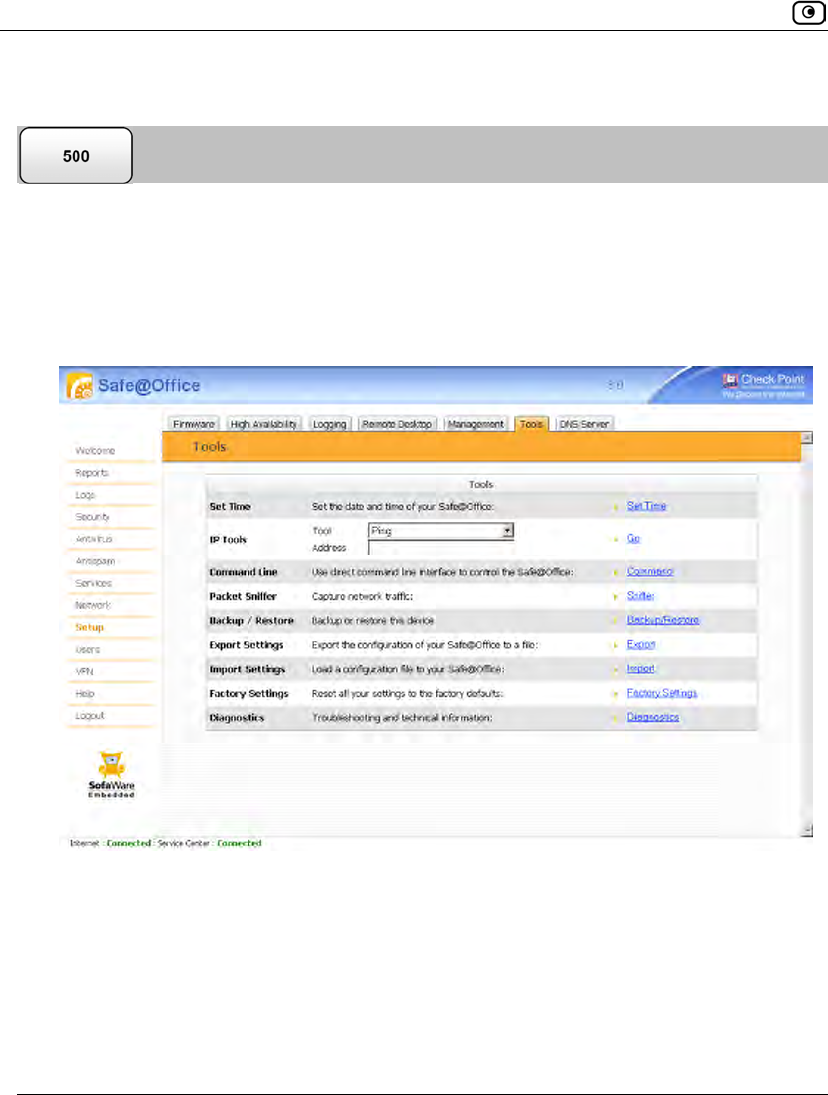Switch to the Remote Desktop tab
This screenshot has width=828, height=1095.
[x=397, y=424]
